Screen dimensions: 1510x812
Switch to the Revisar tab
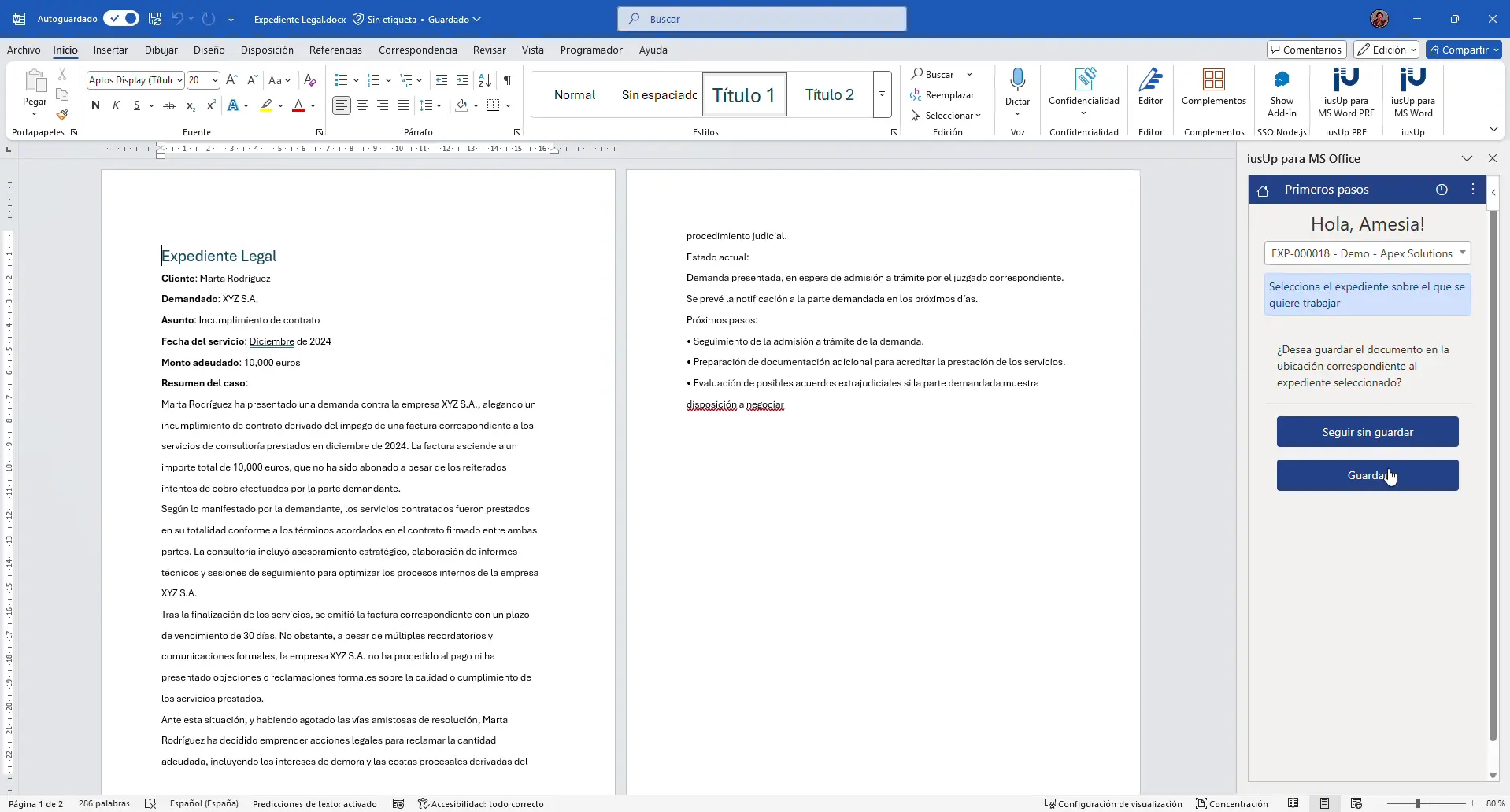(489, 50)
